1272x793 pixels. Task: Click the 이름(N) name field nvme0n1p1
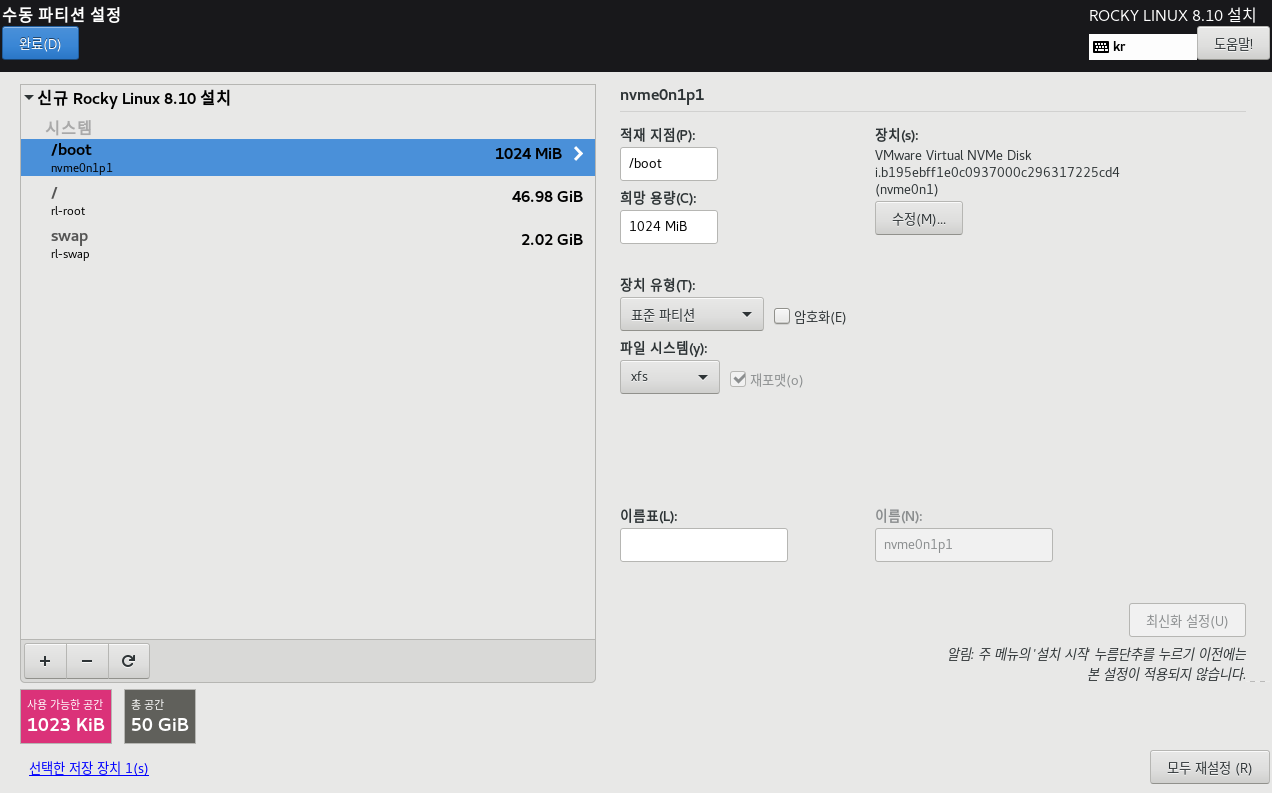click(964, 545)
